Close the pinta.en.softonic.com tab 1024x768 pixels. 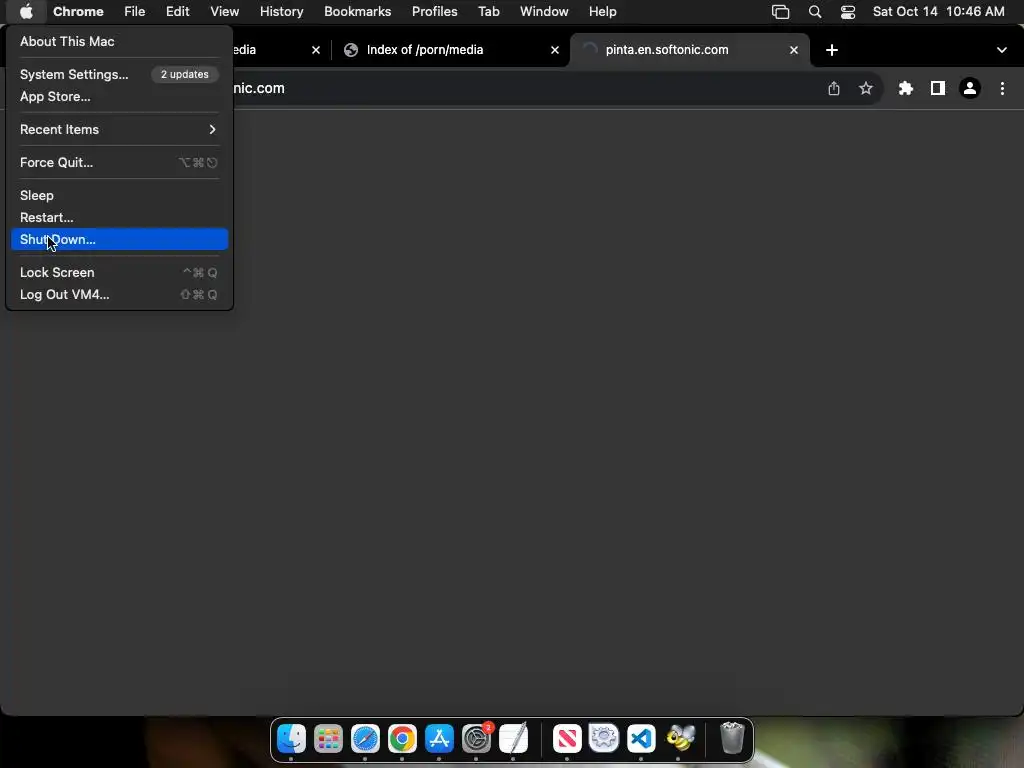[x=793, y=50]
